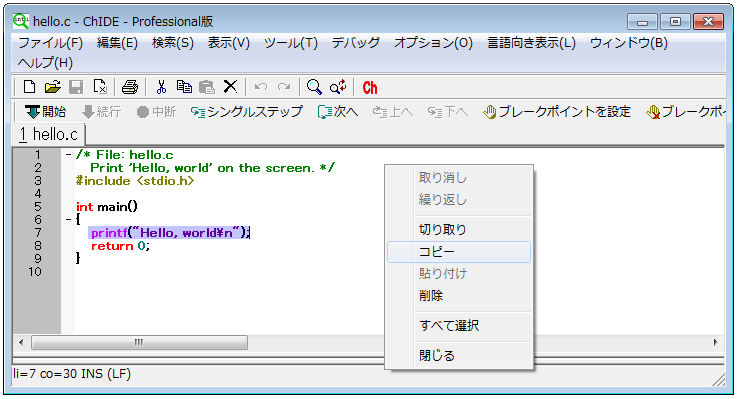This screenshot has width=738, height=399.
Task: Click the Undo arrow icon
Action: tap(260, 87)
